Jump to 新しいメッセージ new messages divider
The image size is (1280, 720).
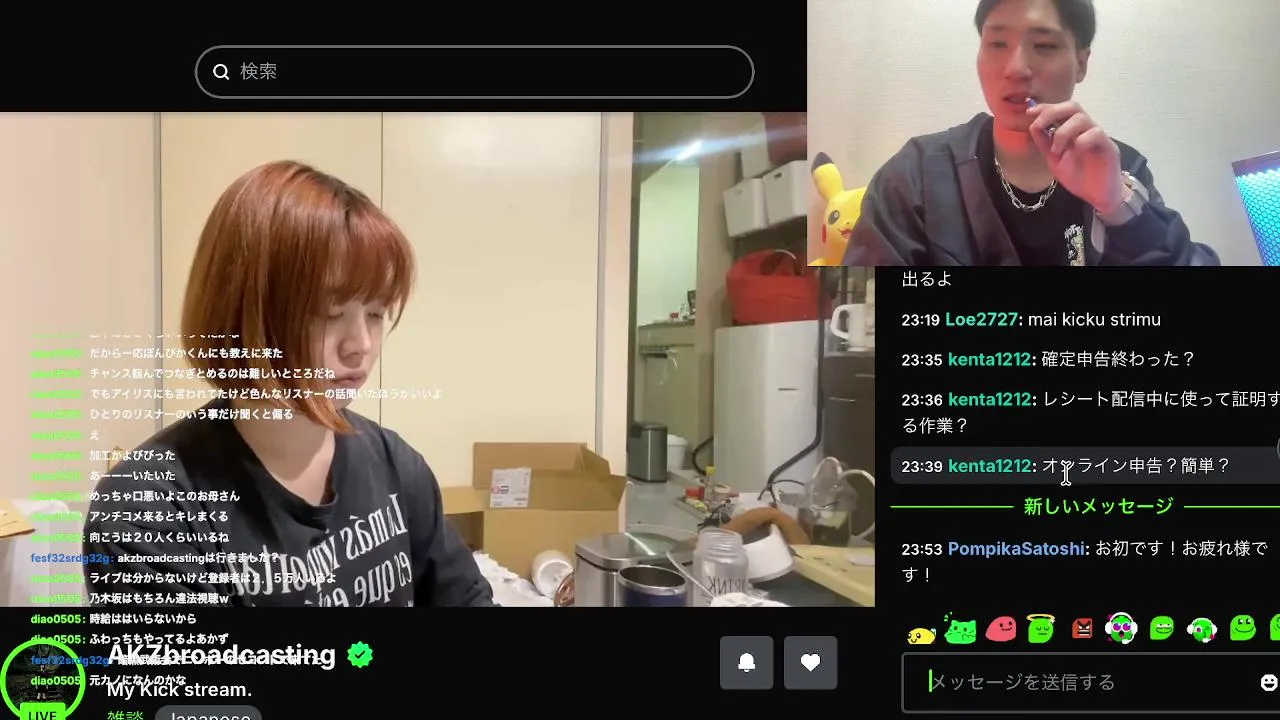[x=1098, y=507]
